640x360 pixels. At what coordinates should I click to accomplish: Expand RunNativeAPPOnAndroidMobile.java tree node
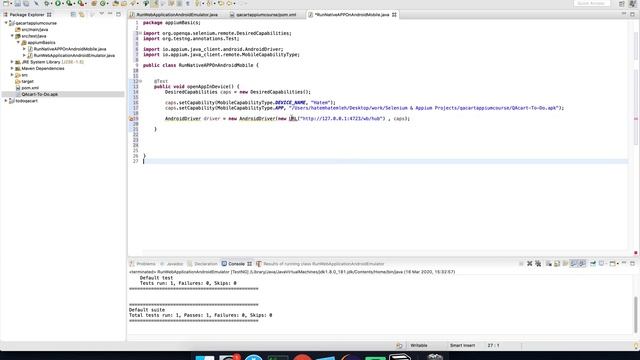(x=24, y=49)
